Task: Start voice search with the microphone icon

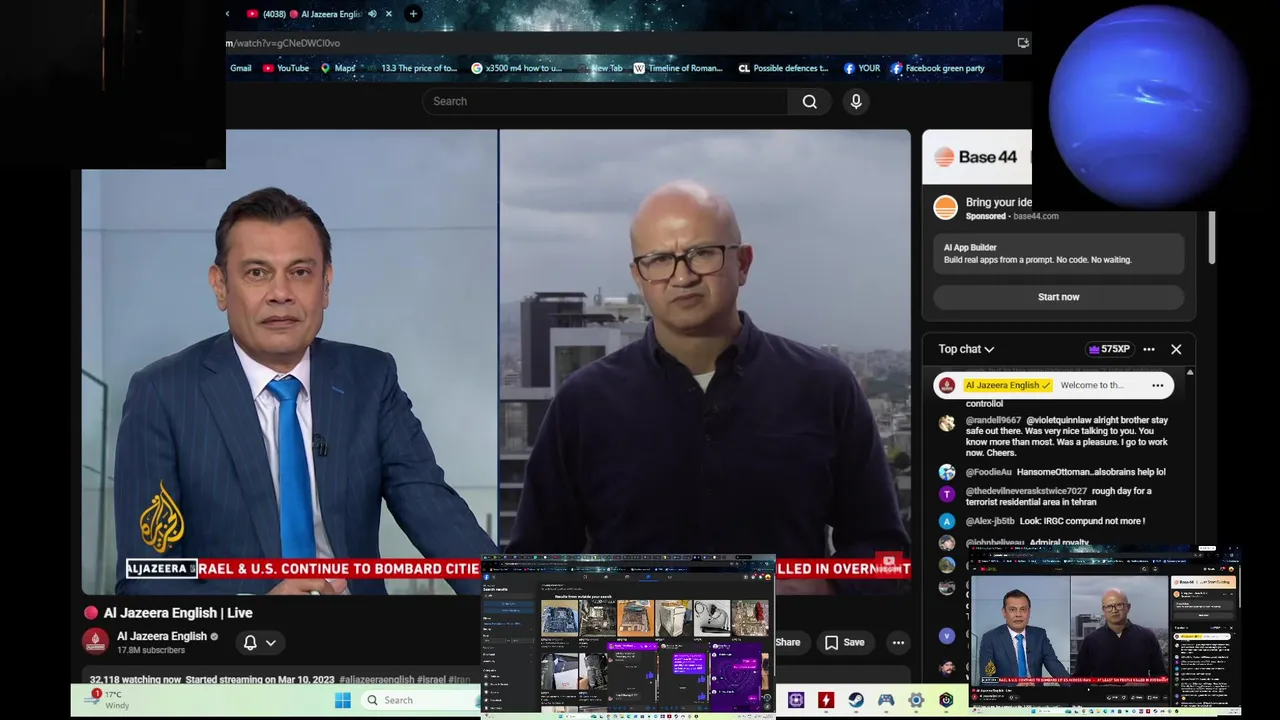Action: (x=856, y=101)
